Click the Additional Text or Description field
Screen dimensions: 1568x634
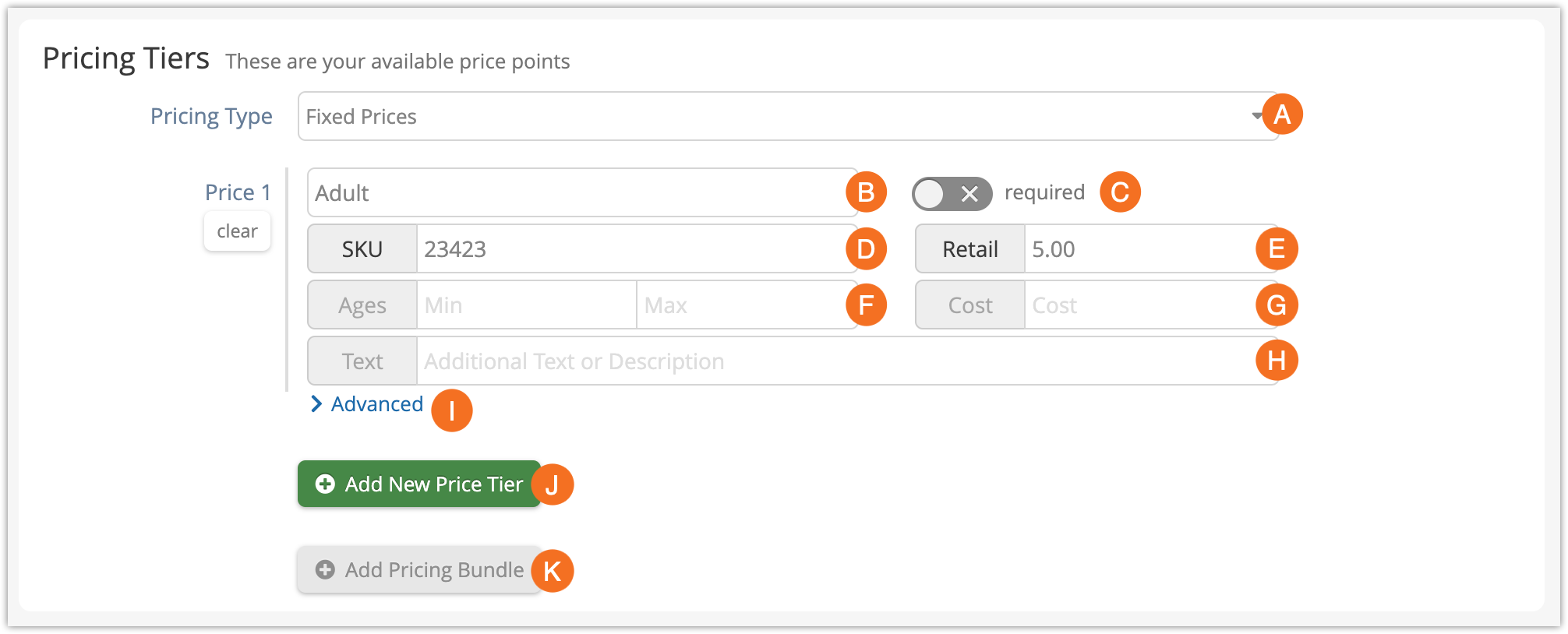tap(847, 361)
